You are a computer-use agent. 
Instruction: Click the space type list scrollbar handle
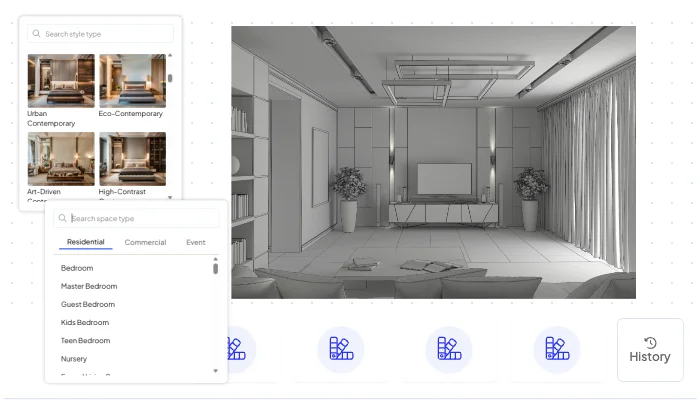point(215,267)
